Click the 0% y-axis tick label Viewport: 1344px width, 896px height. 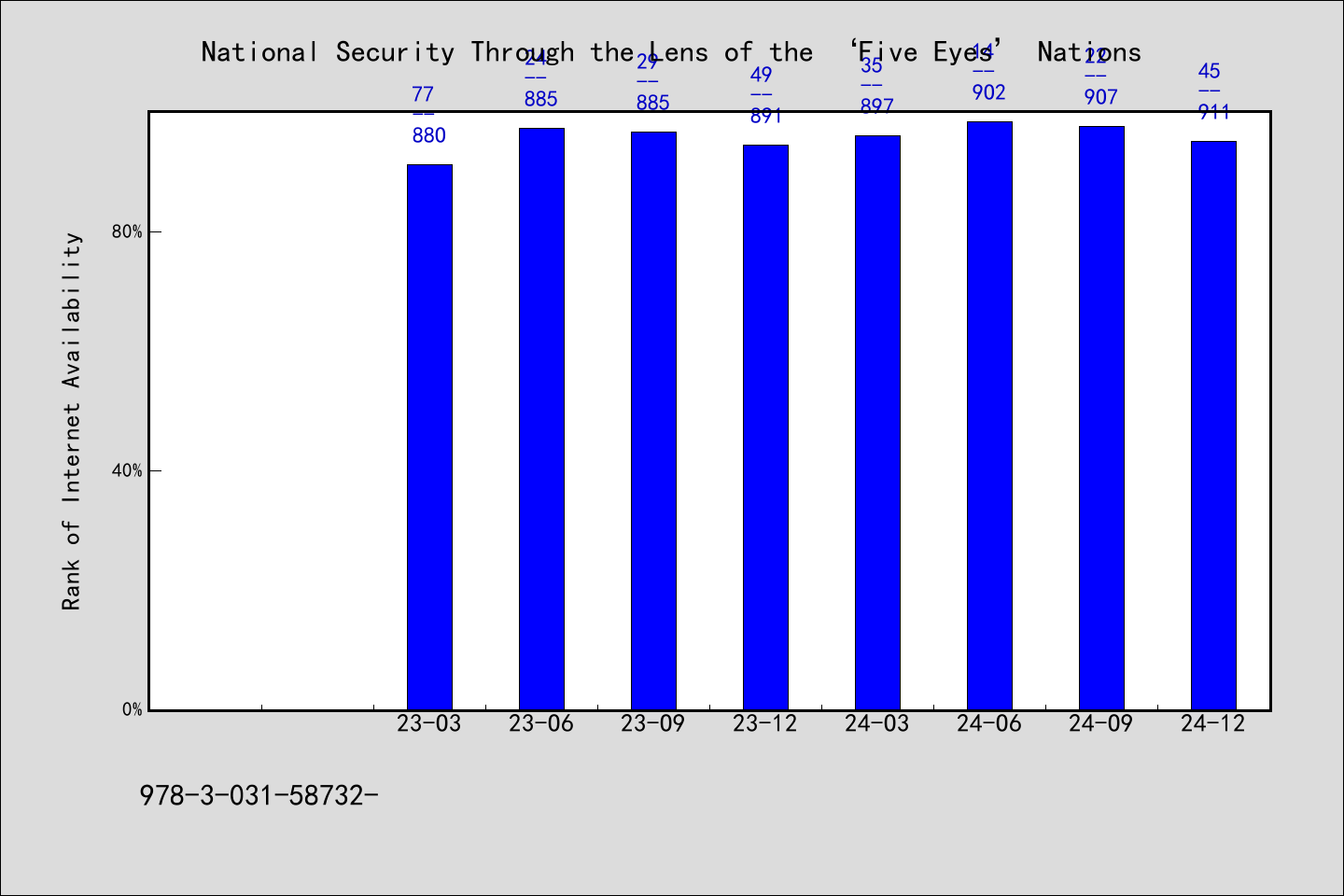[x=132, y=709]
